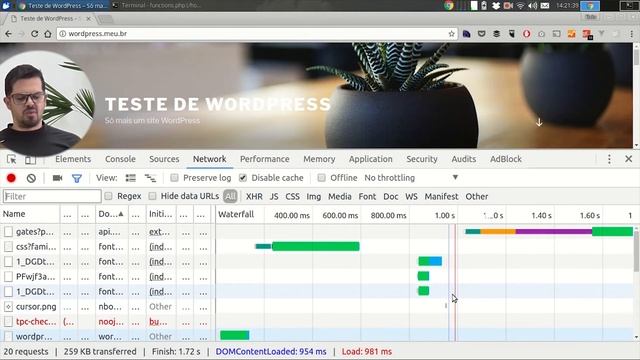640x360 pixels.
Task: Filter requests by Img
Action: 313,196
